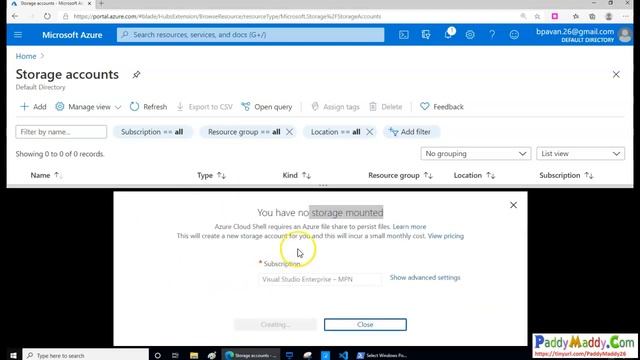Screen dimensions: 640x360
Task: Open Task View on taskbar
Action: 175,355
